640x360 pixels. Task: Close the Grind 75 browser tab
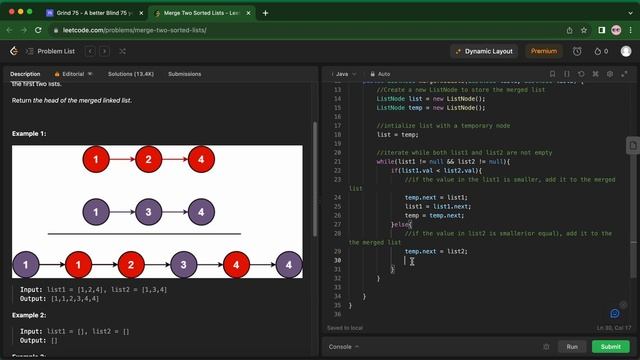pos(141,13)
